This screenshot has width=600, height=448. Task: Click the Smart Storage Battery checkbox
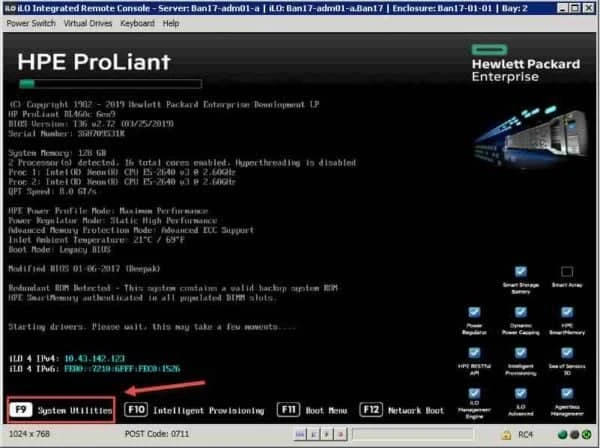click(520, 272)
